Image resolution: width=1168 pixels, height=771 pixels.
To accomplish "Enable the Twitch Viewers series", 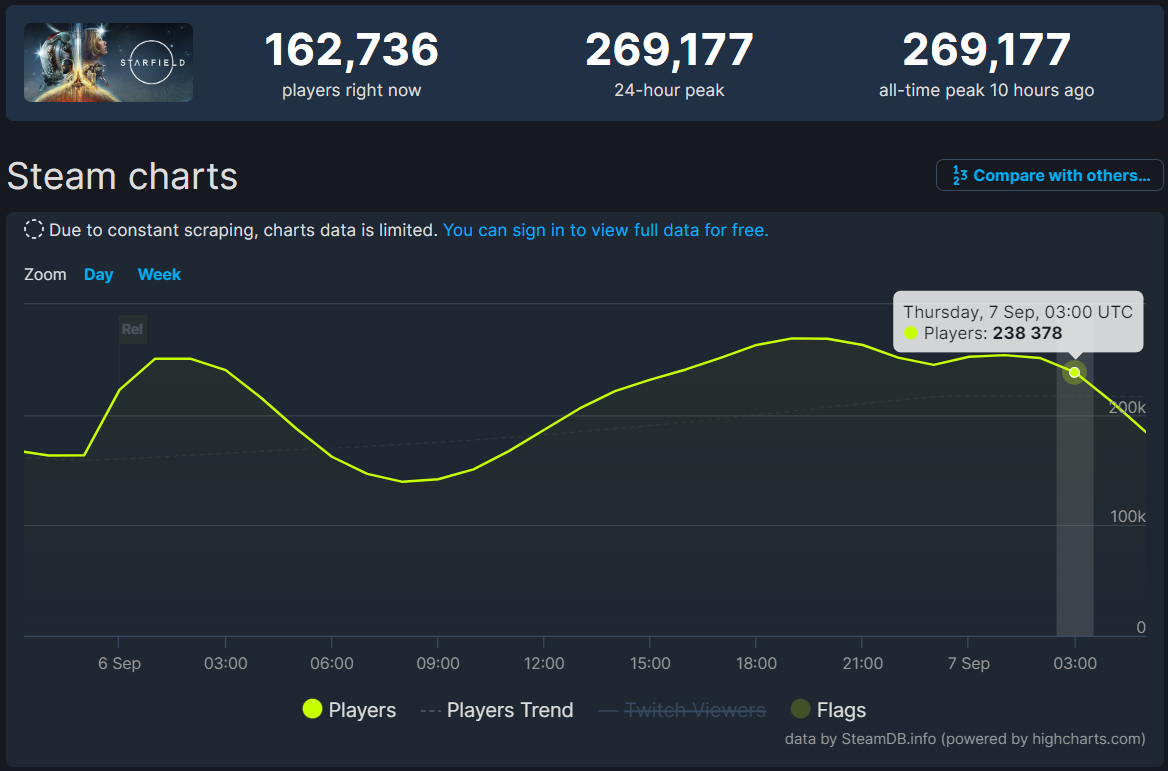I will [x=682, y=710].
